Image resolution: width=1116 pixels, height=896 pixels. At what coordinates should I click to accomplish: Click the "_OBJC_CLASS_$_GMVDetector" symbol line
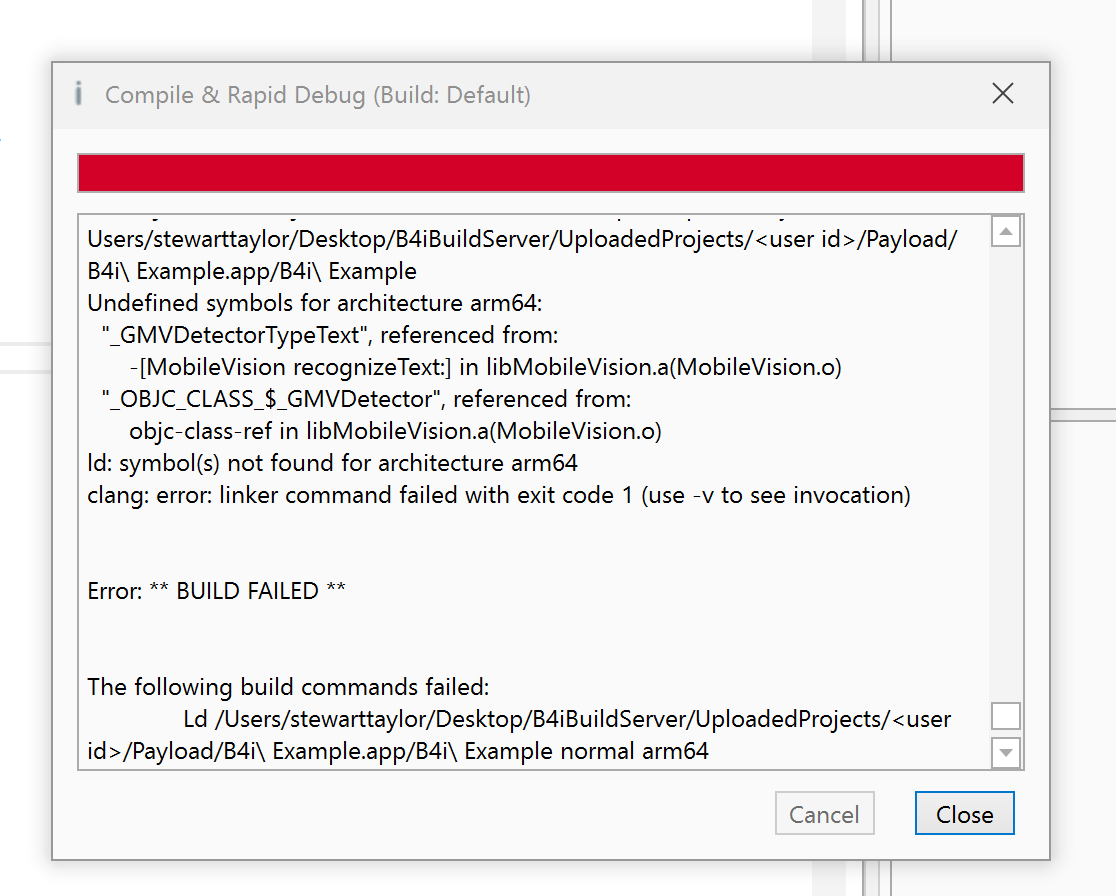366,399
